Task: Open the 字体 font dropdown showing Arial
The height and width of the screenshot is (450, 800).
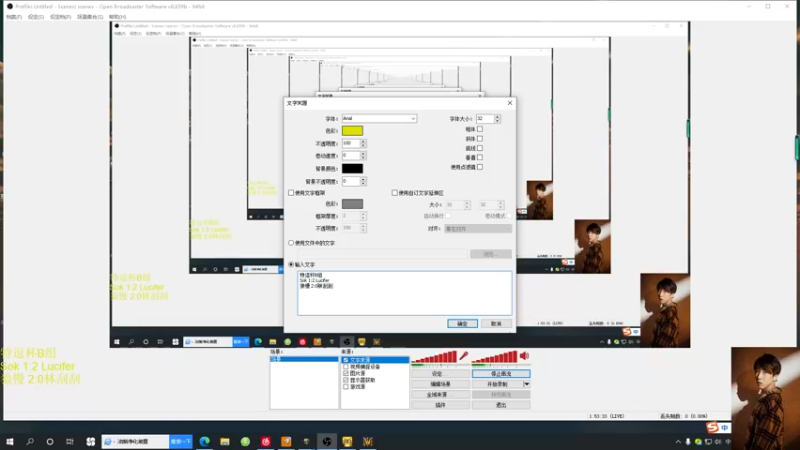Action: pyautogui.click(x=379, y=118)
